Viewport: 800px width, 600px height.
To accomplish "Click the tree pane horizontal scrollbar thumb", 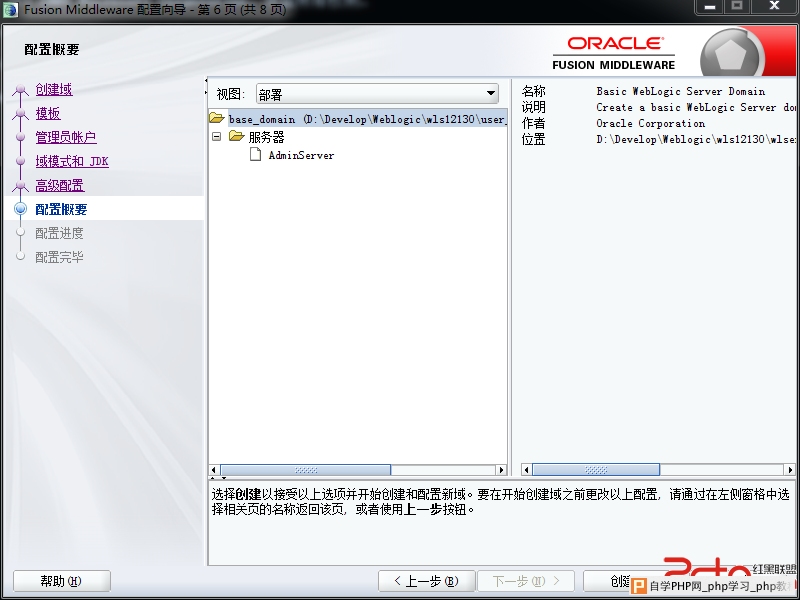I will pos(306,470).
